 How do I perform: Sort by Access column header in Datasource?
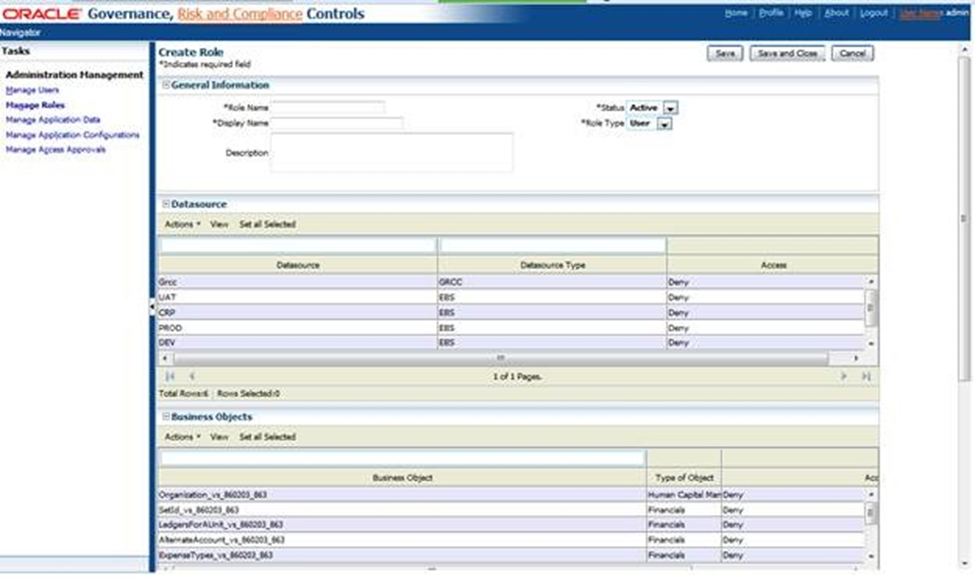pos(773,266)
